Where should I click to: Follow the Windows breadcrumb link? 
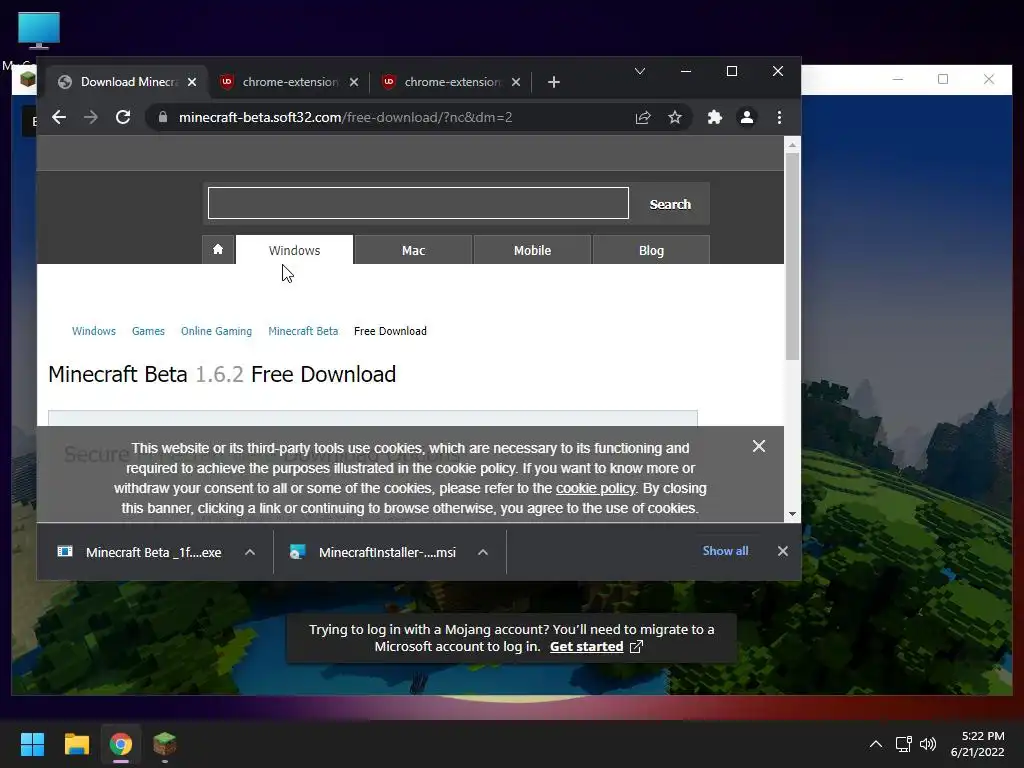coord(93,331)
